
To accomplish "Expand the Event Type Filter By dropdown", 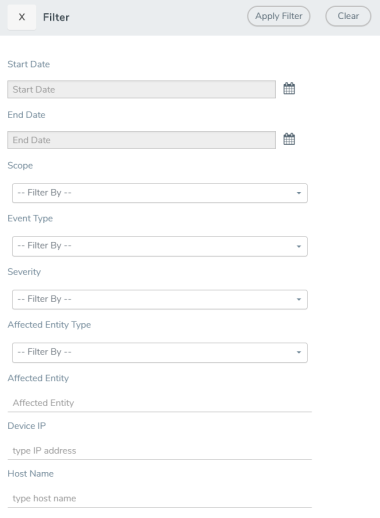I will [x=160, y=246].
